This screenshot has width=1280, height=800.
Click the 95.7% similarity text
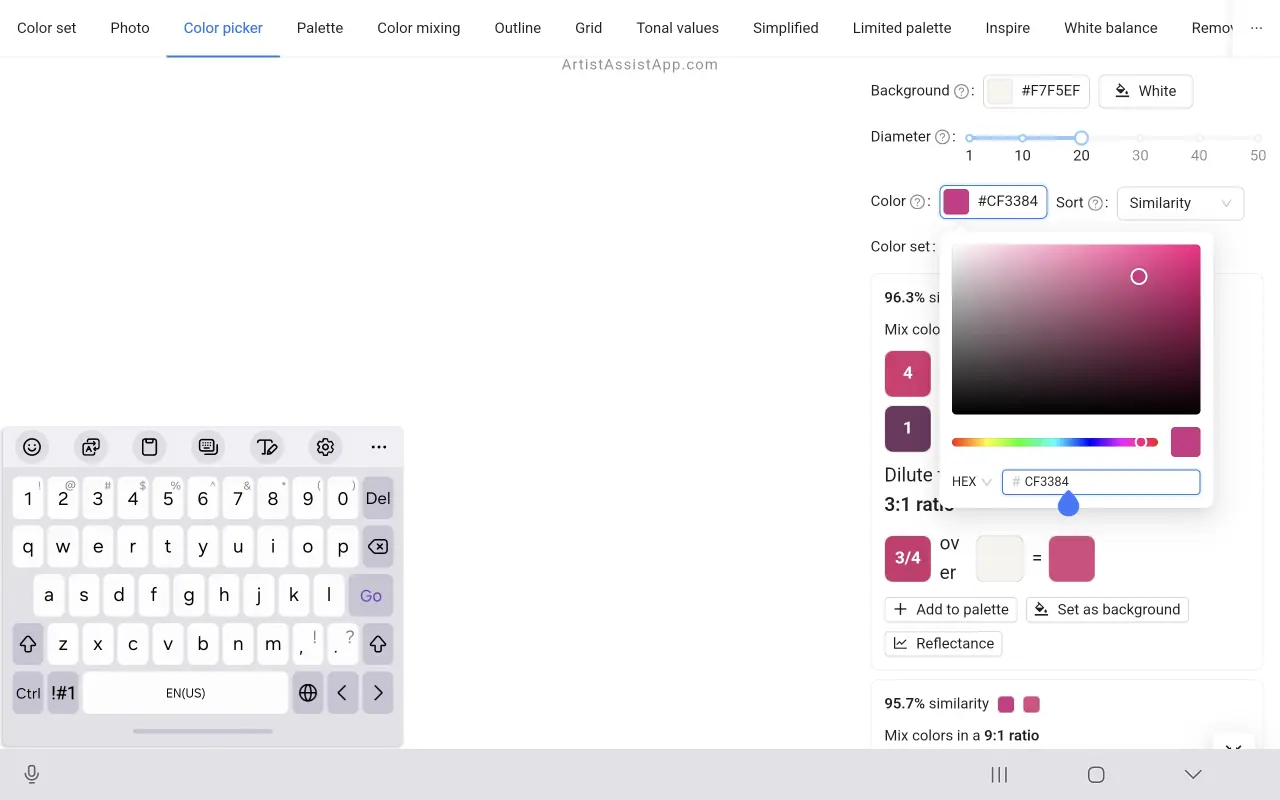tap(937, 704)
